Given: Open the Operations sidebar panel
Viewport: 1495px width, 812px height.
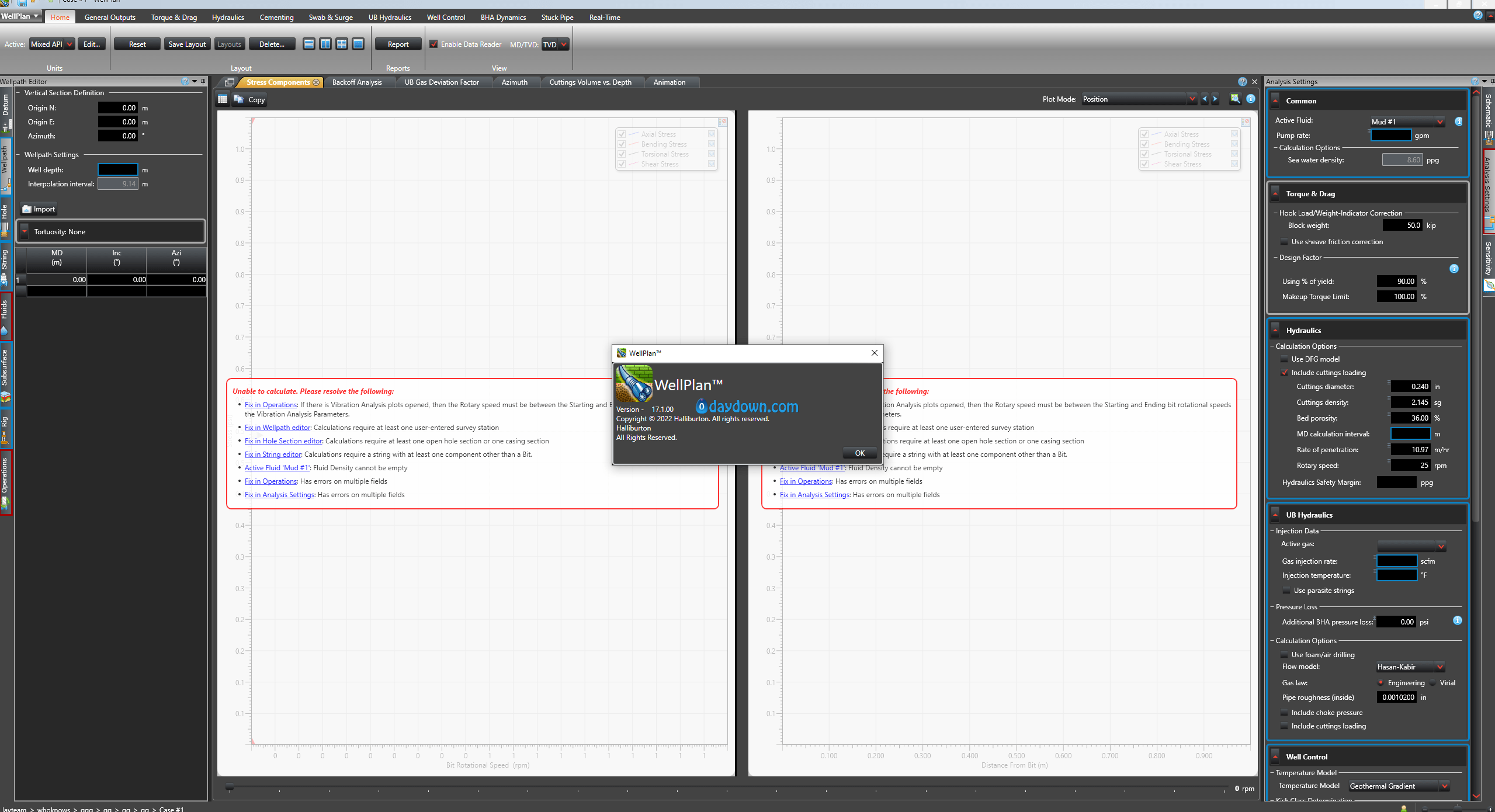Looking at the screenshot, I should point(5,483).
